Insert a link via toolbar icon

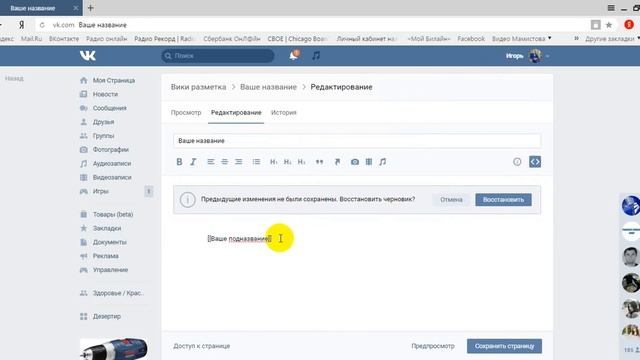click(337, 162)
